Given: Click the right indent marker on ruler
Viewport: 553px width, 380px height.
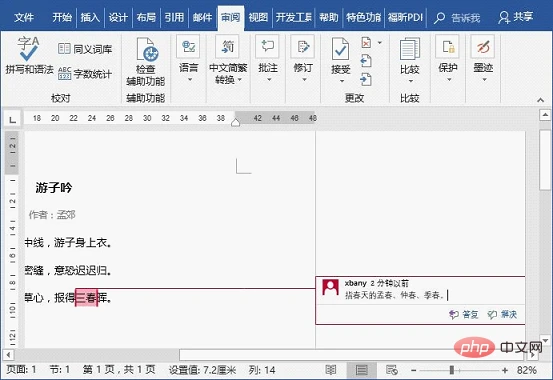Looking at the screenshot, I should pyautogui.click(x=235, y=123).
